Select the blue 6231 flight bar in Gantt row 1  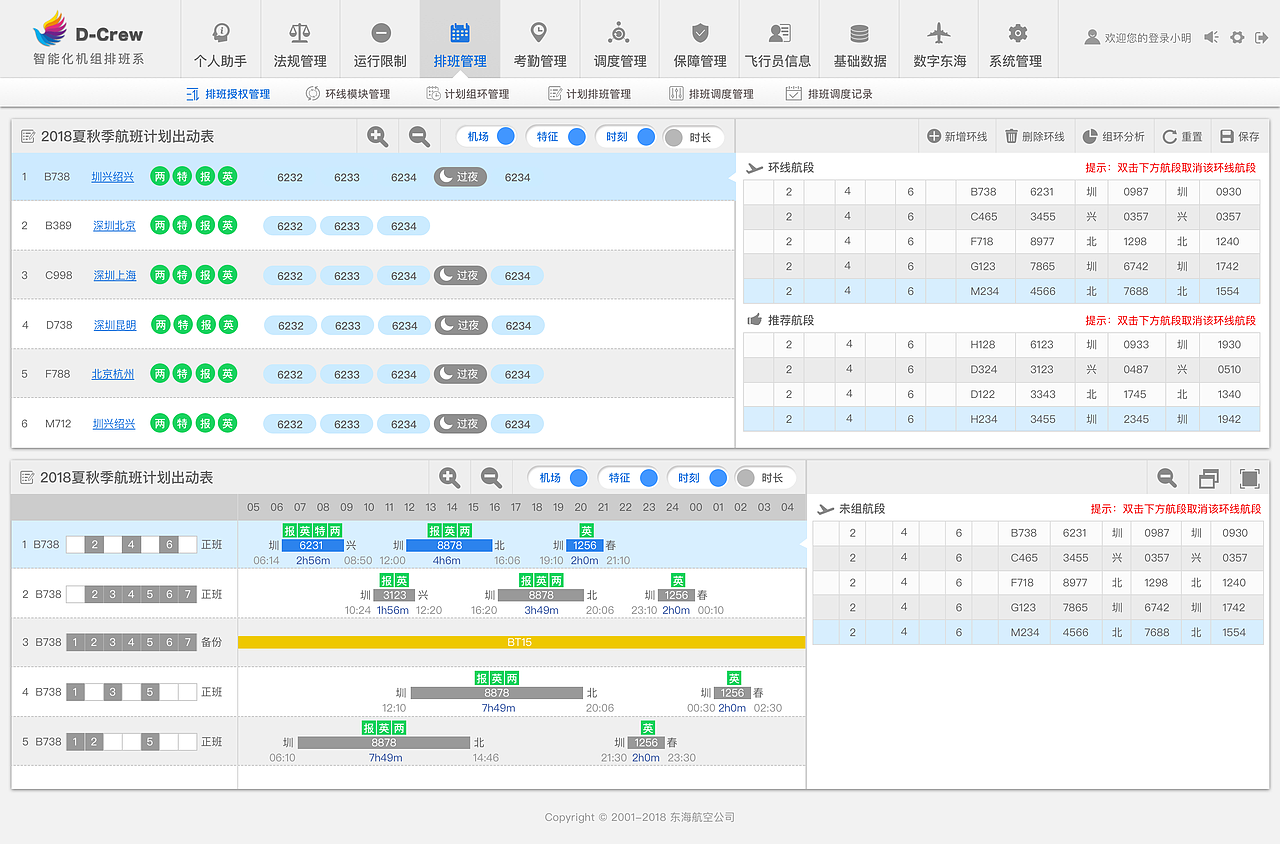point(312,545)
